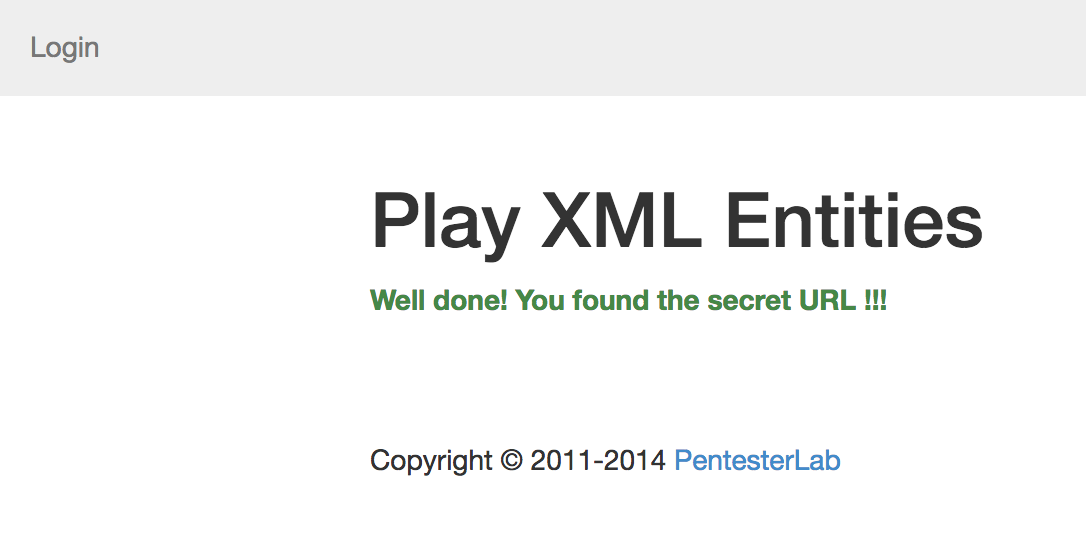Click the word "Play" in the title
The height and width of the screenshot is (534, 1086).
(x=445, y=225)
